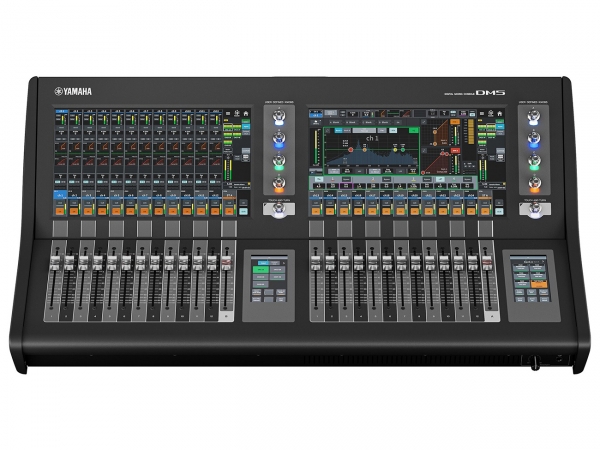
Task: Select the orange-lit knob, right user-defined knobs
Action: pos(534,184)
